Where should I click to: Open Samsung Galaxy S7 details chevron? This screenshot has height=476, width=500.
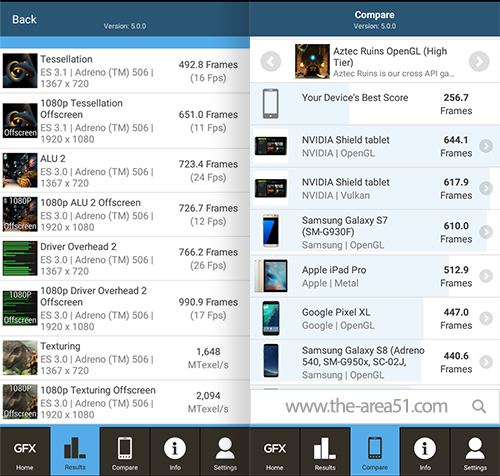click(486, 232)
